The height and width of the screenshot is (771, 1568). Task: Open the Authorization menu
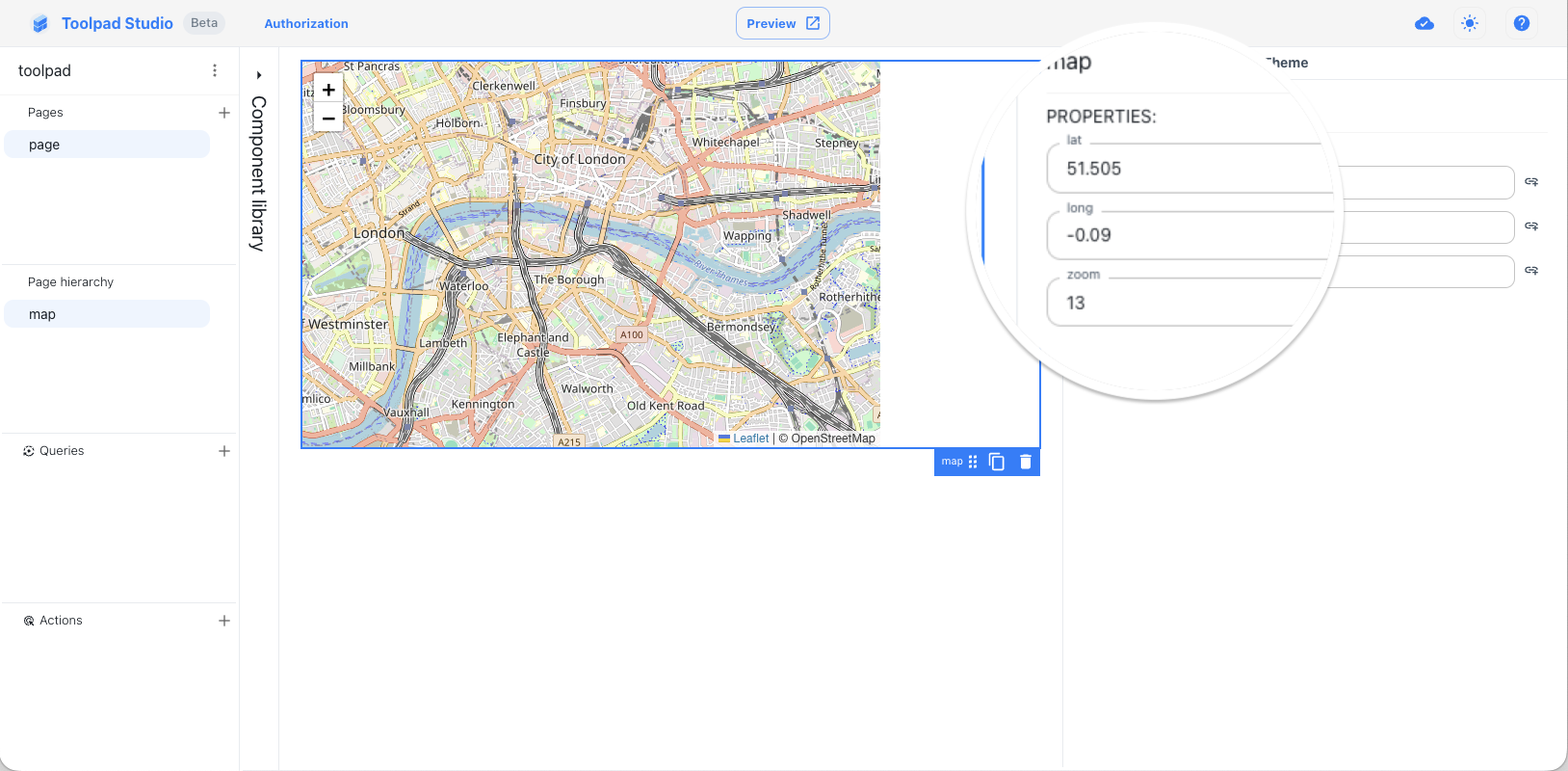(306, 24)
